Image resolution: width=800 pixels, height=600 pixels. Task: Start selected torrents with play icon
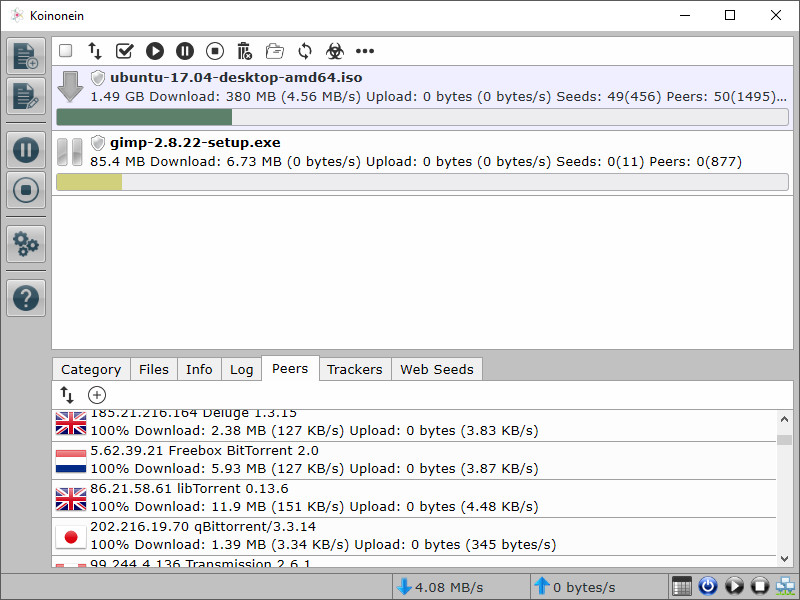tap(155, 51)
